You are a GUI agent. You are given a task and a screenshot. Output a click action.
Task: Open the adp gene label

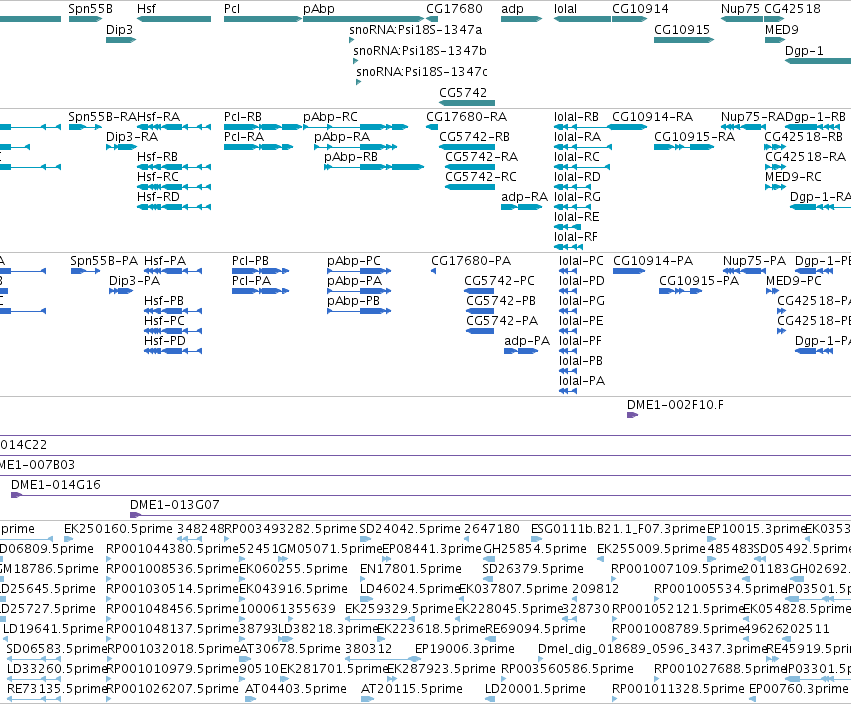point(512,9)
